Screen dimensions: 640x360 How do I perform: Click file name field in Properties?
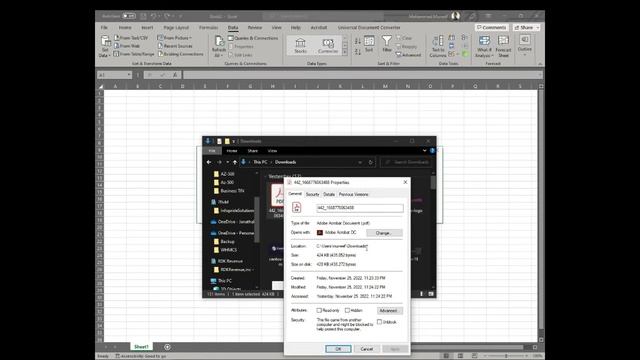point(360,208)
